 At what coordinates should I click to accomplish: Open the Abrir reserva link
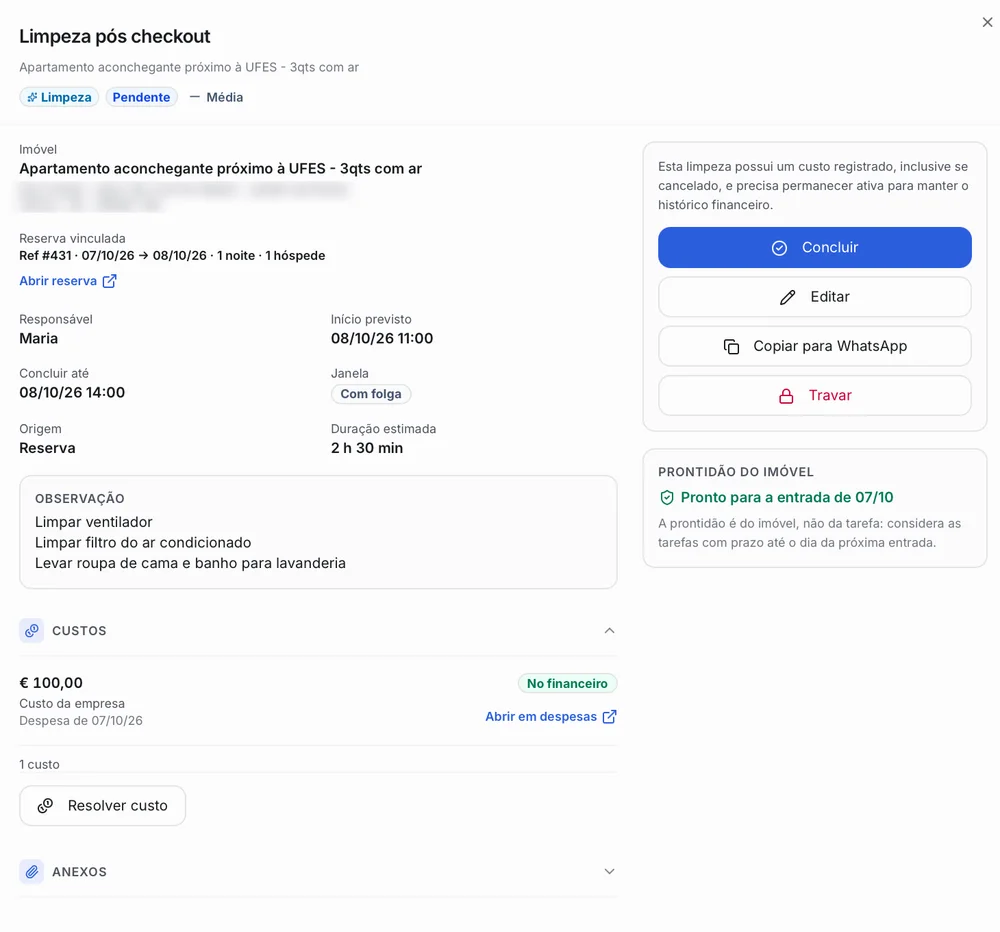68,281
